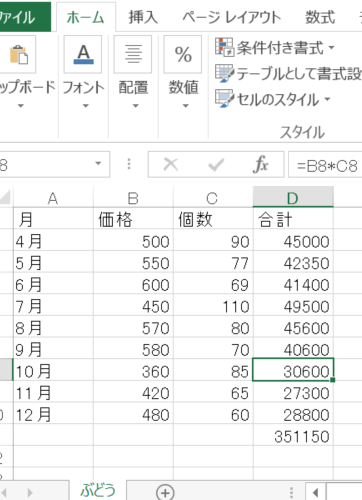362x500 pixels.
Task: Click the horizontal scrollbar left arrow
Action: pyautogui.click(x=315, y=492)
